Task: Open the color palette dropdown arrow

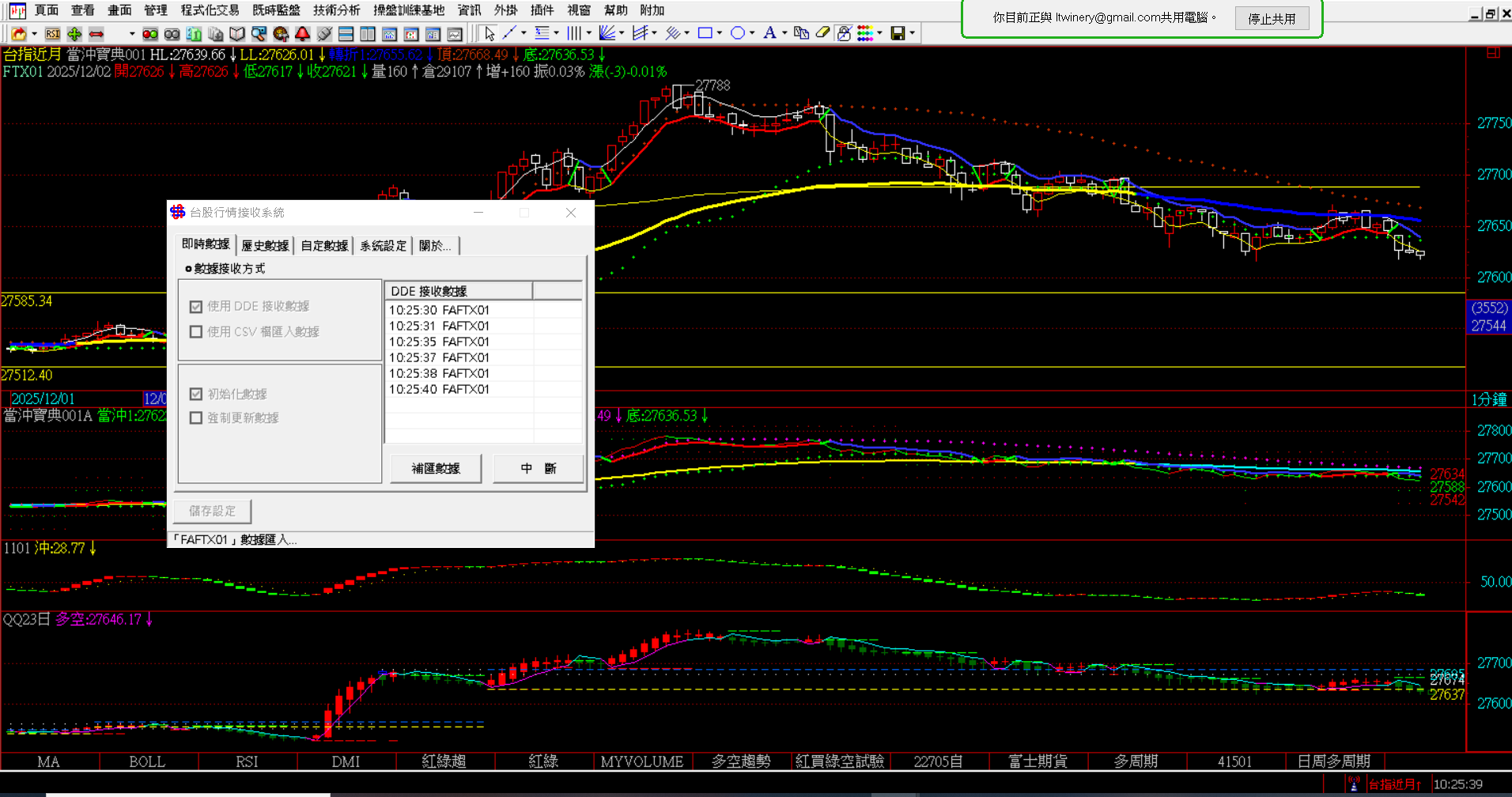Action: pos(880,33)
